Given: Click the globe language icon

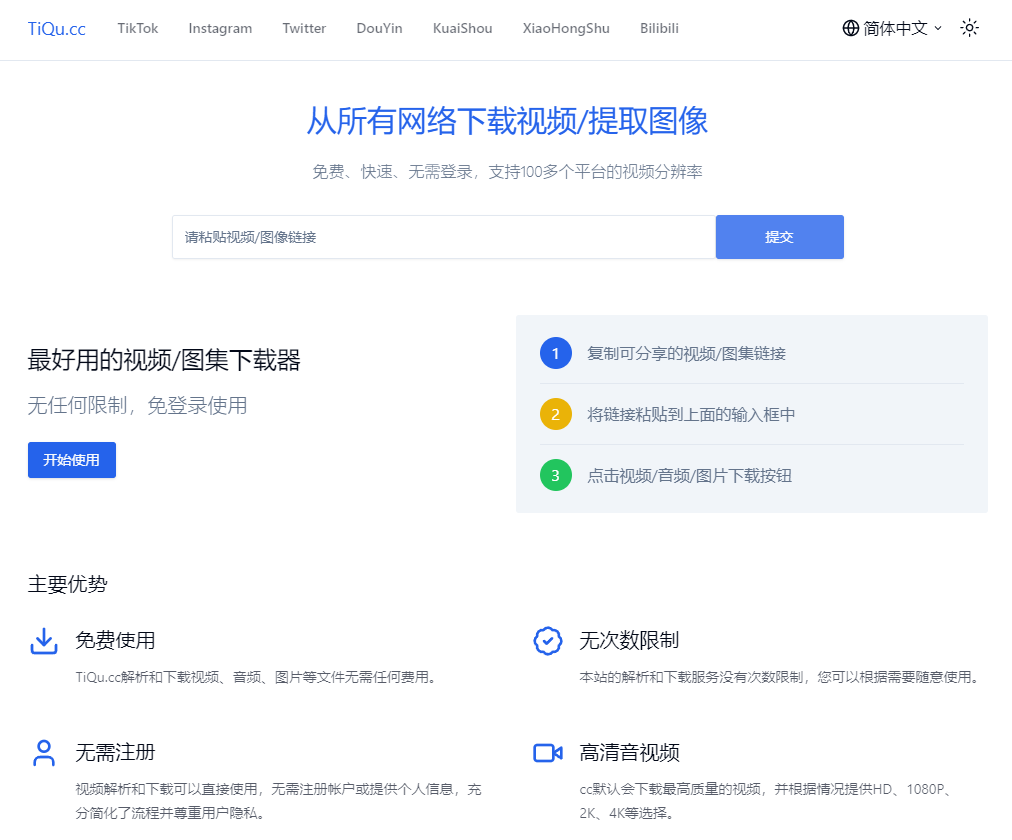Looking at the screenshot, I should pyautogui.click(x=849, y=28).
